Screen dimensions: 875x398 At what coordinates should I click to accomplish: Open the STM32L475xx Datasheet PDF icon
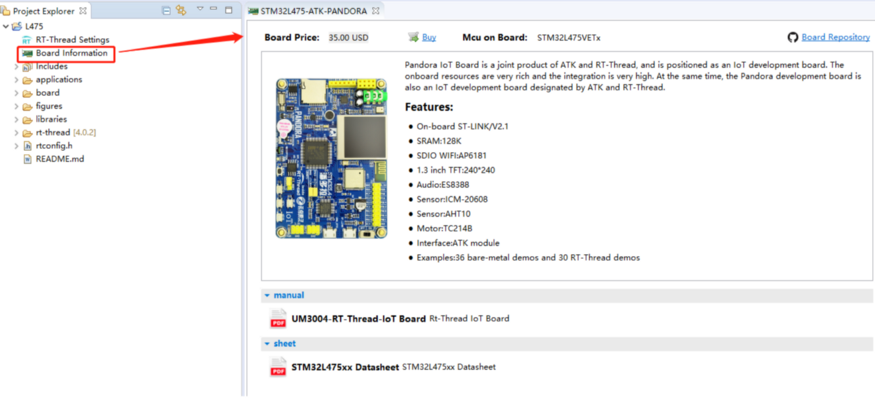click(278, 367)
